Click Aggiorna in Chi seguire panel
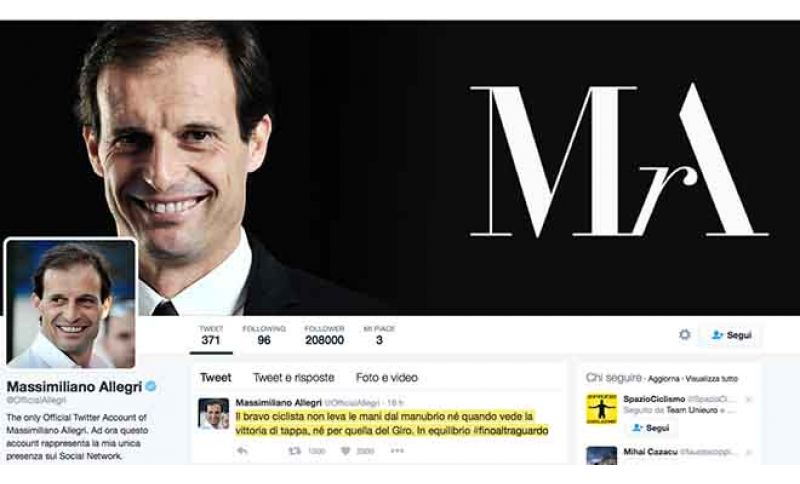 click(663, 379)
